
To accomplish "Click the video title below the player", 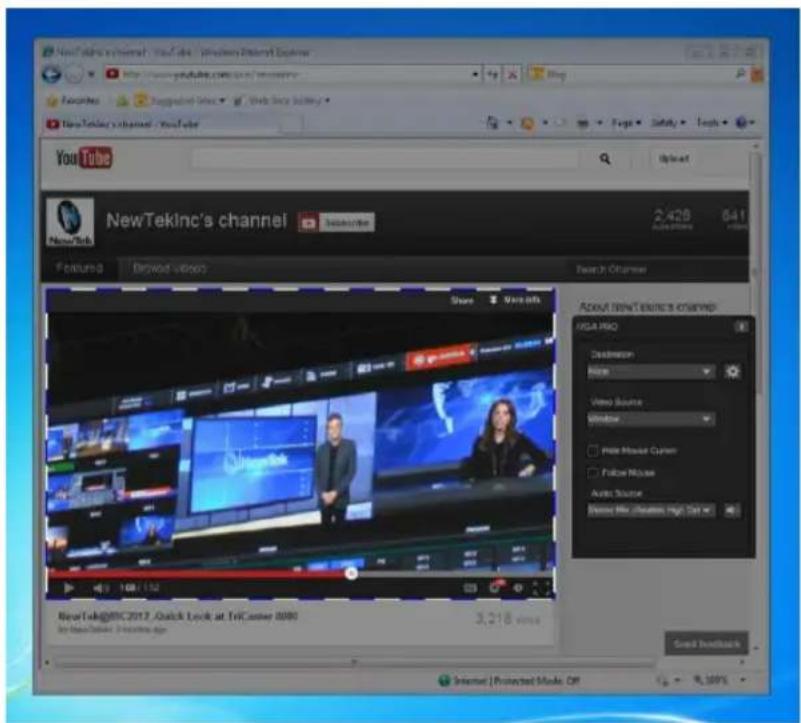I will 178,616.
